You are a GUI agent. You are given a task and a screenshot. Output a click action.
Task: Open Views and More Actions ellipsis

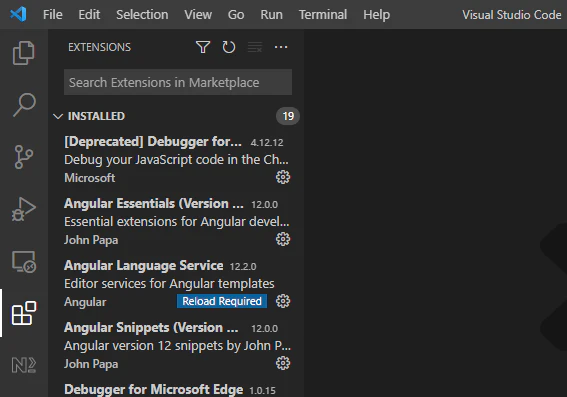(281, 47)
